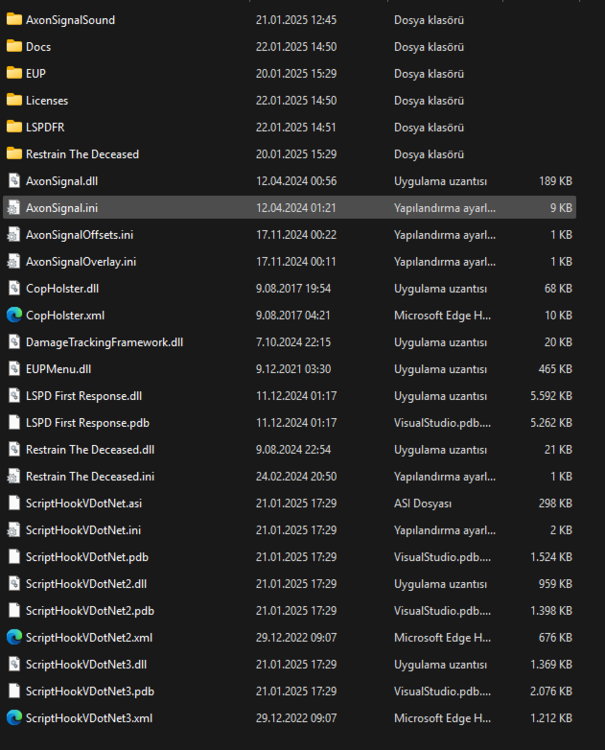Viewport: 605px width, 750px height.
Task: Click the AxonSignal.ini gear file icon
Action: click(14, 208)
